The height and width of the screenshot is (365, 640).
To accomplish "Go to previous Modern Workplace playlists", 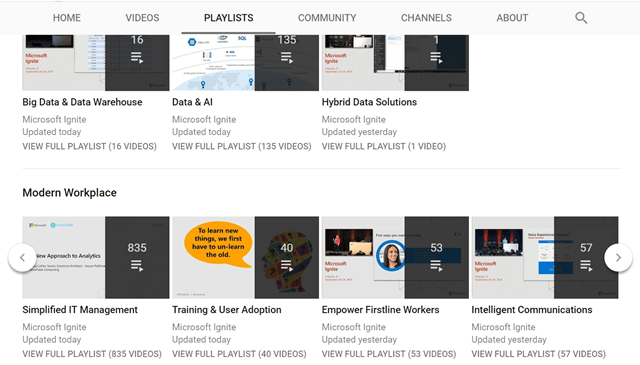I will 22,258.
